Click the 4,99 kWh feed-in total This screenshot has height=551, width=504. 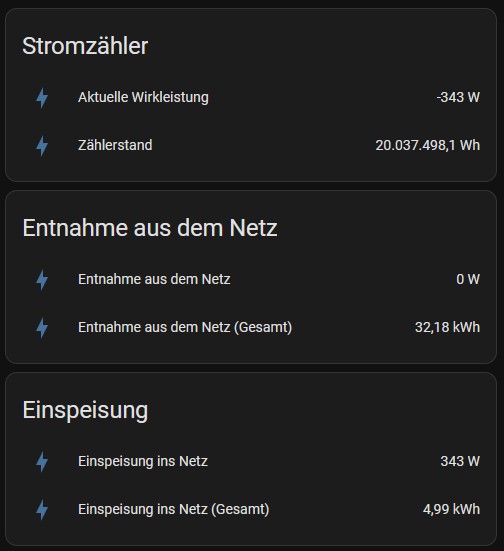pos(451,509)
